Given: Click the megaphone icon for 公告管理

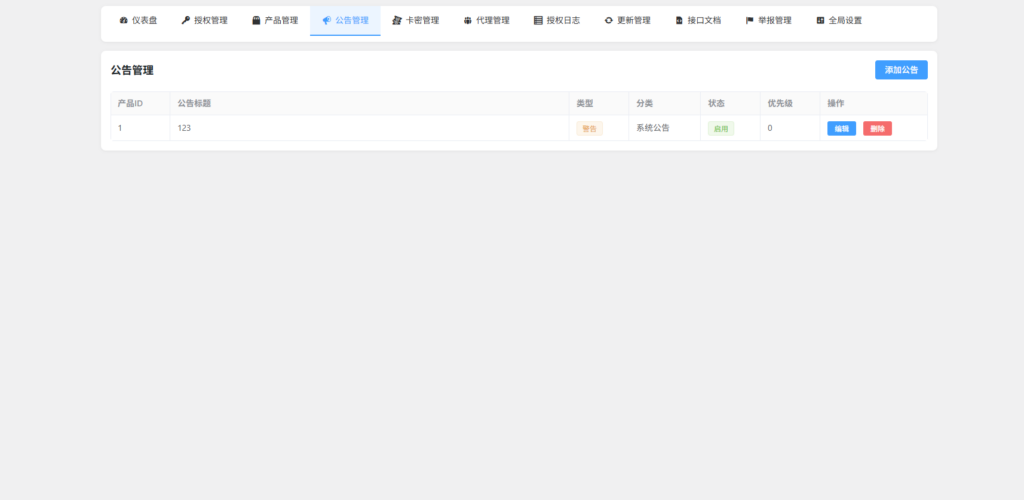Looking at the screenshot, I should pyautogui.click(x=327, y=20).
